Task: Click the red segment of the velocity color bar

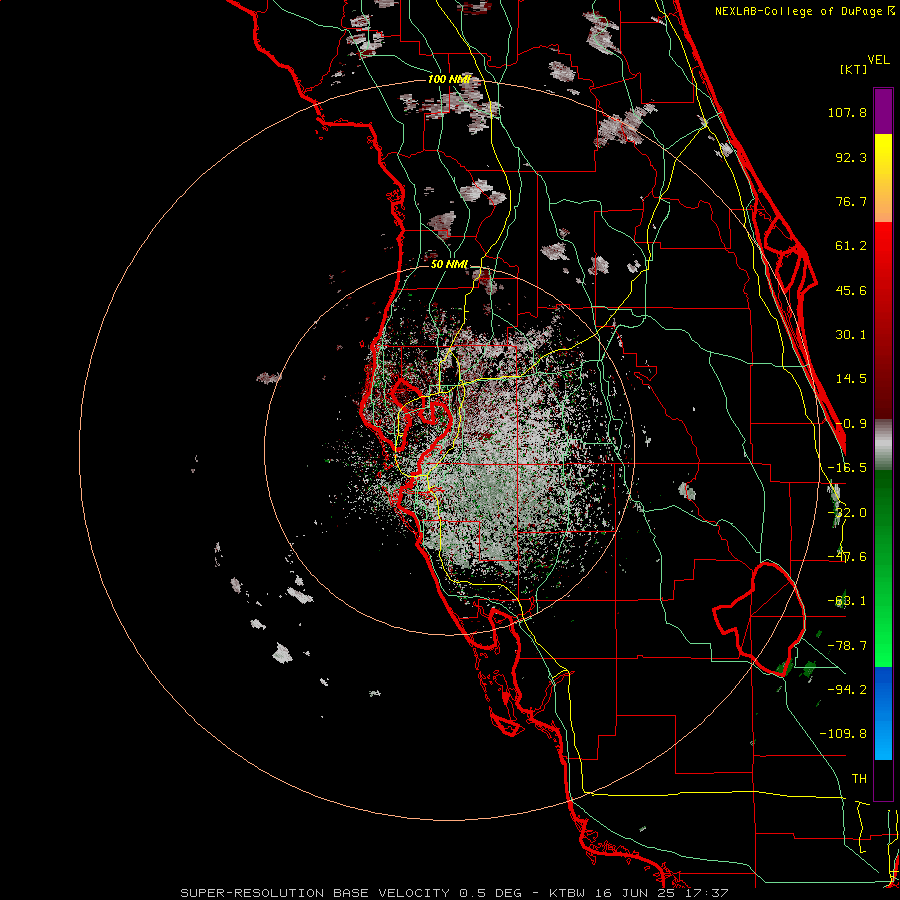Action: click(x=883, y=320)
